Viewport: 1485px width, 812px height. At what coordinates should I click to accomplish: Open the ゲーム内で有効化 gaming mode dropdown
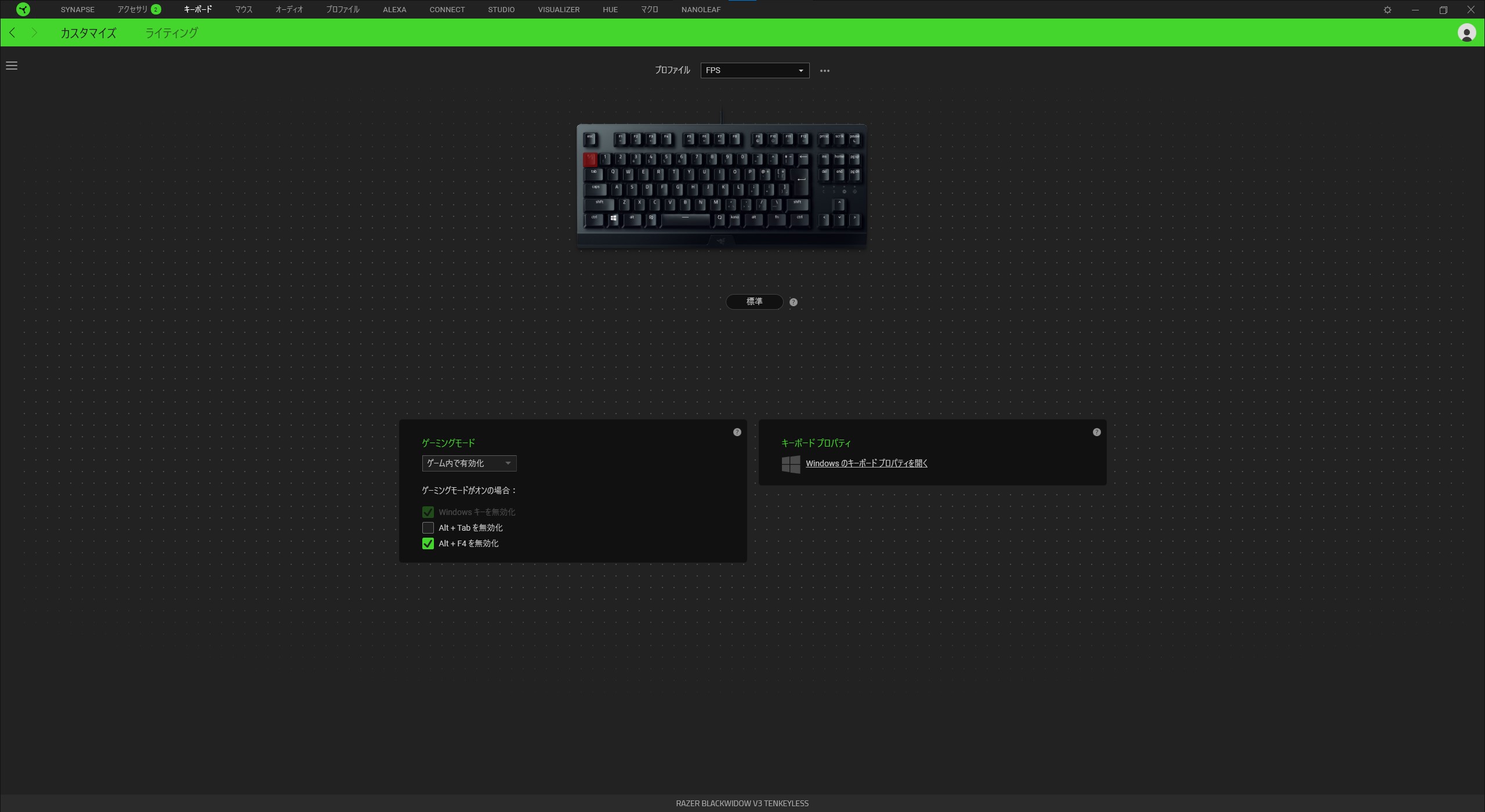pos(469,463)
